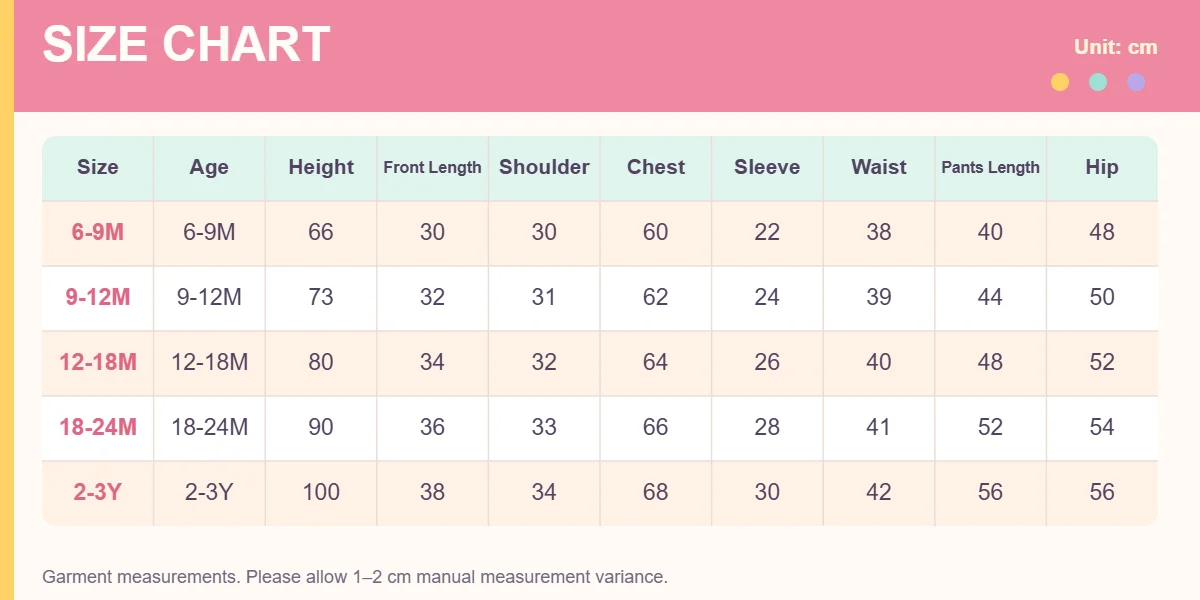1200x600 pixels.
Task: Select the Size column header
Action: click(98, 168)
